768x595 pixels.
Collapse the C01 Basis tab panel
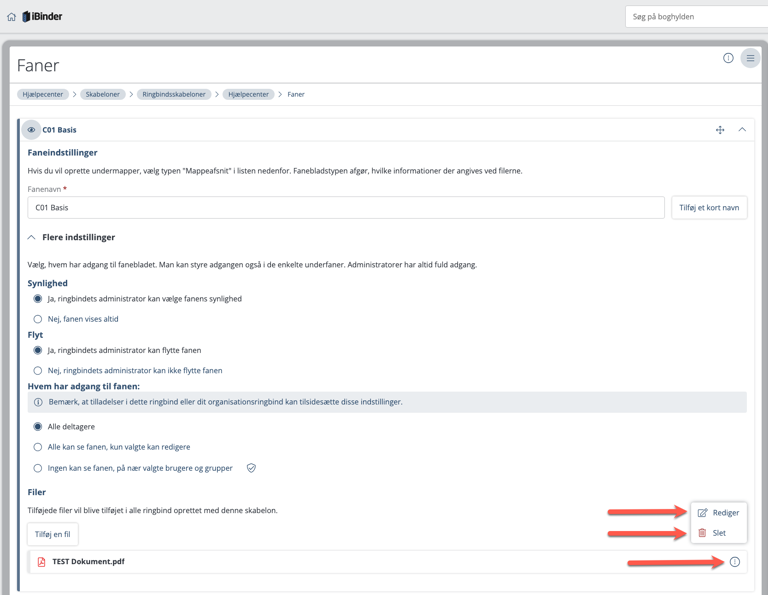point(742,130)
